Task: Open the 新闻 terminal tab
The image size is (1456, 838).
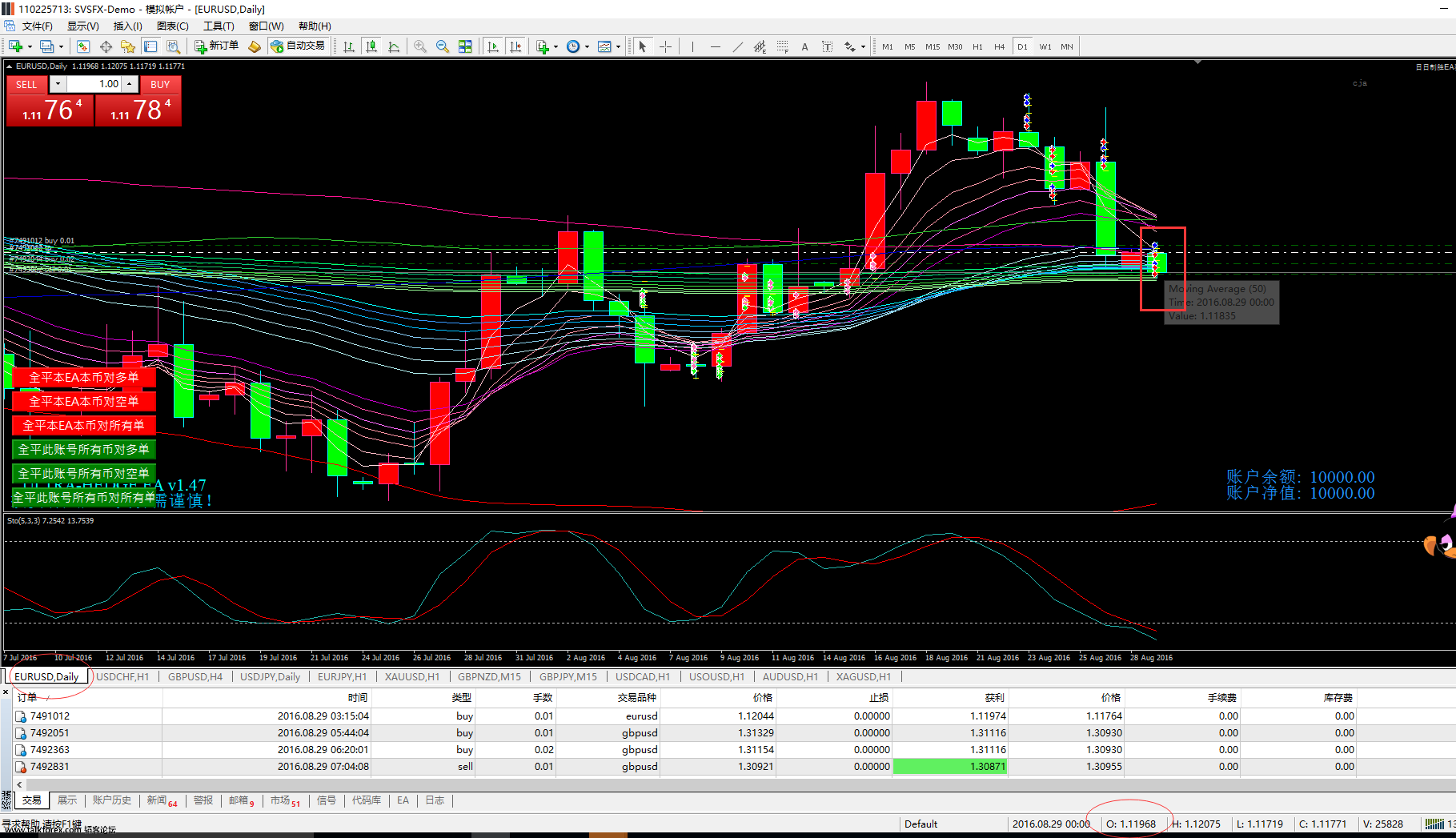Action: [161, 800]
